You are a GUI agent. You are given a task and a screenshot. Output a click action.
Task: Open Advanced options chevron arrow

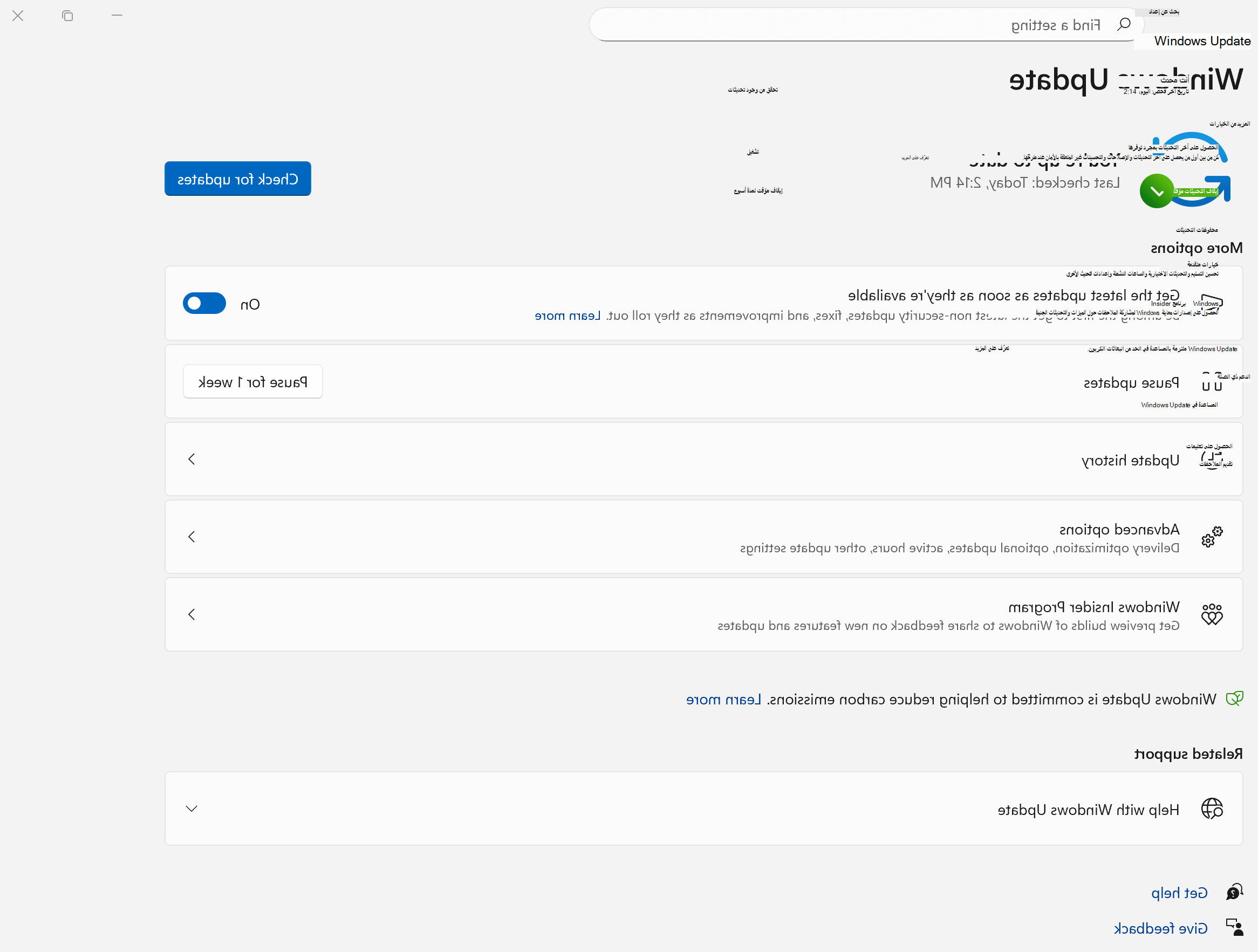coord(192,537)
